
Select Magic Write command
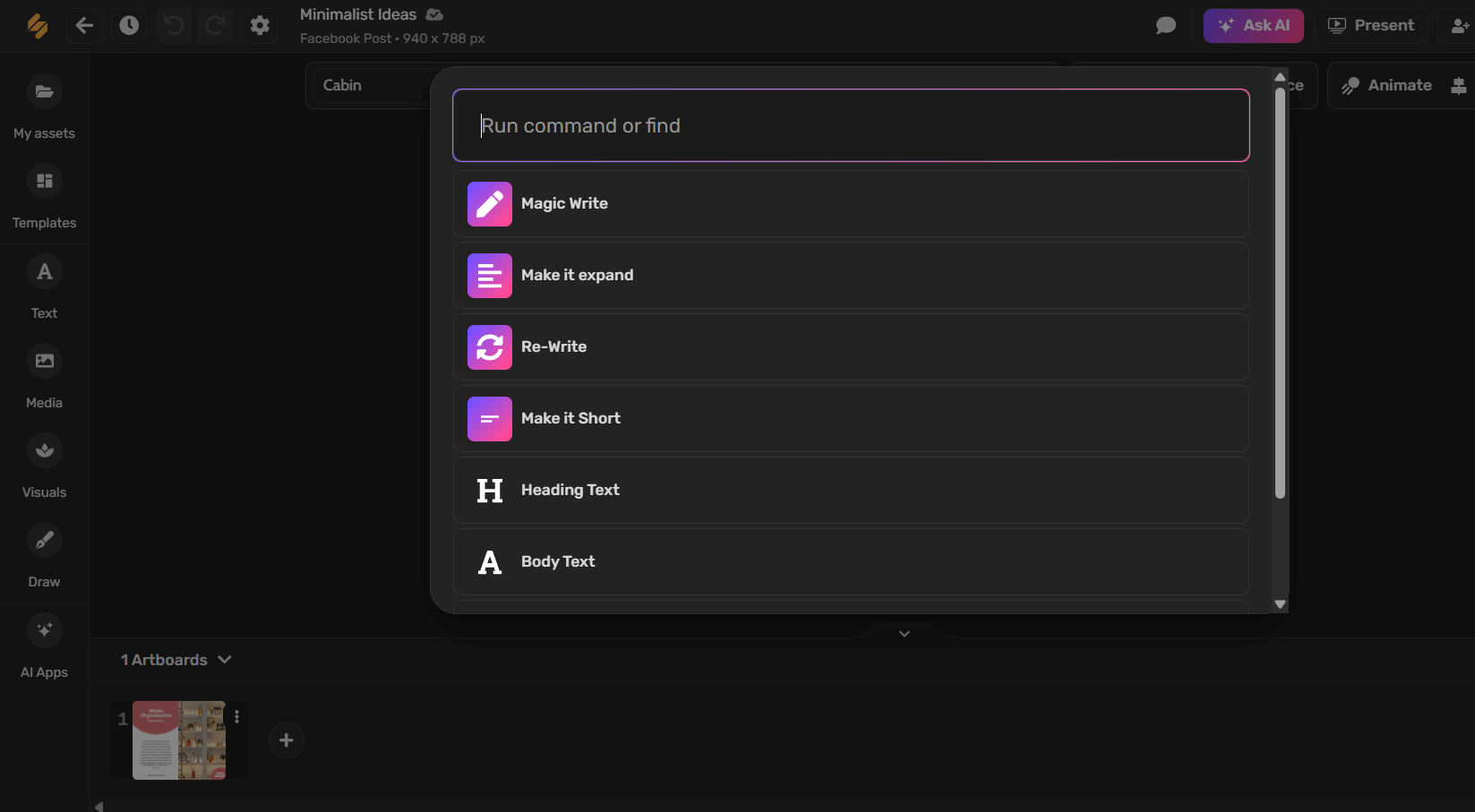tap(851, 203)
